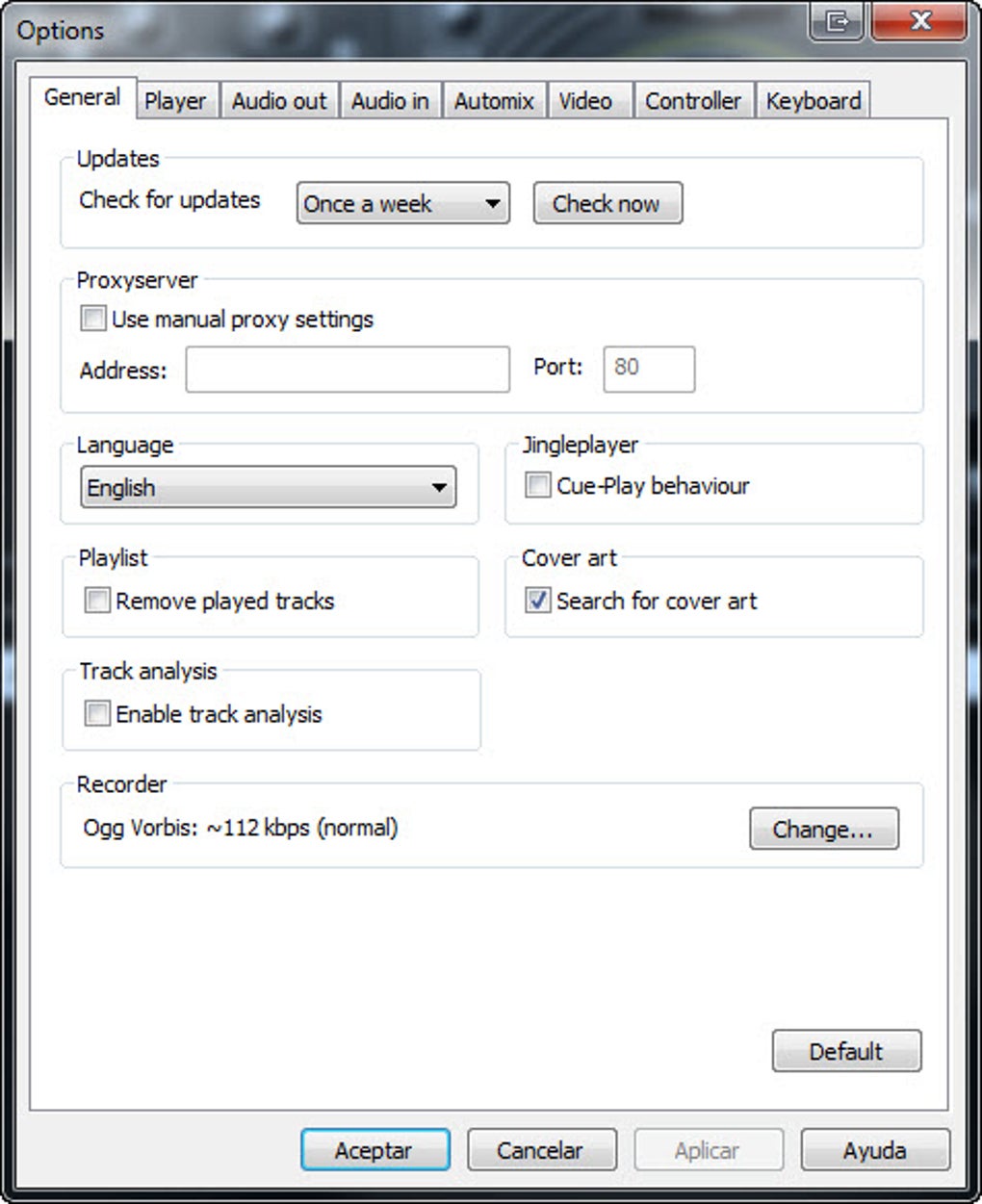Switch to the Player tab
This screenshot has width=982, height=1204.
(x=175, y=101)
